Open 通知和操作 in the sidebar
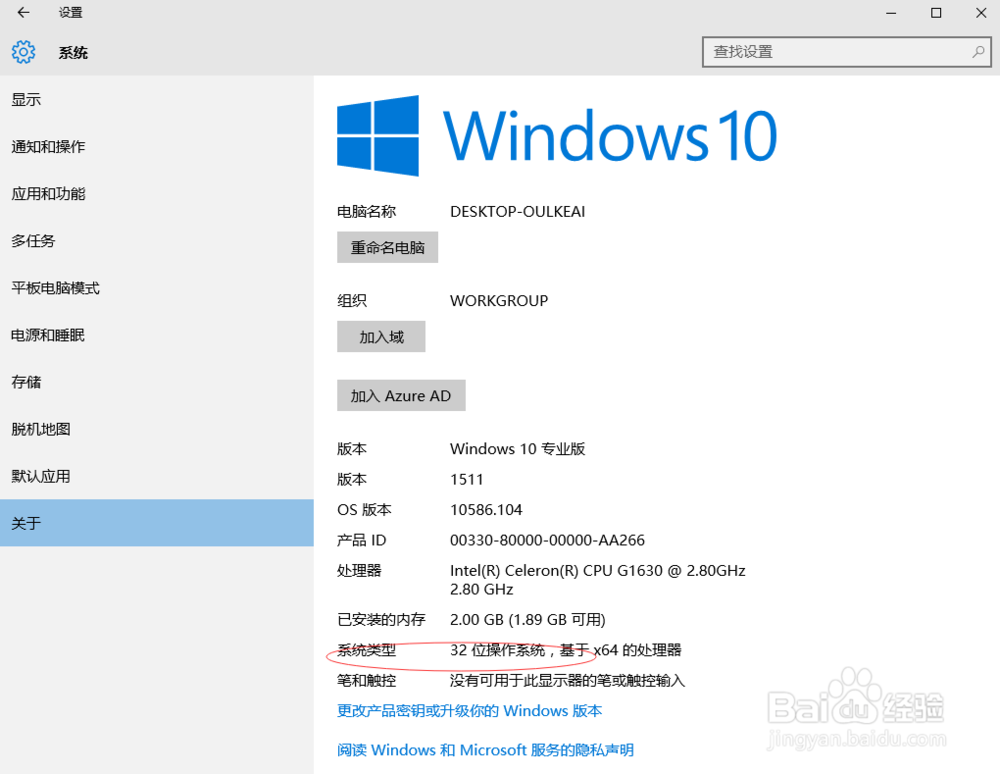1000x774 pixels. [157, 147]
